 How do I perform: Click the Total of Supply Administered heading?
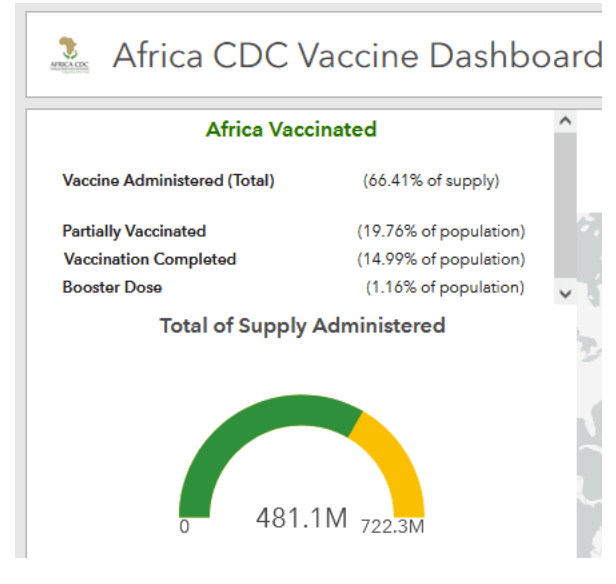302,325
